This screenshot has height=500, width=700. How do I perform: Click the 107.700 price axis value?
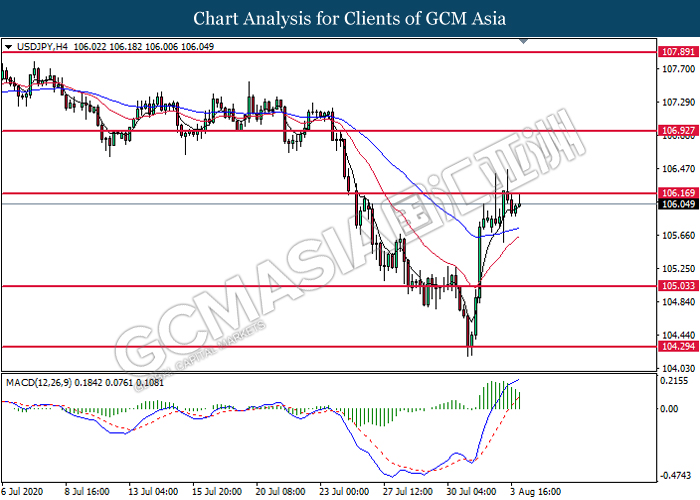click(679, 69)
